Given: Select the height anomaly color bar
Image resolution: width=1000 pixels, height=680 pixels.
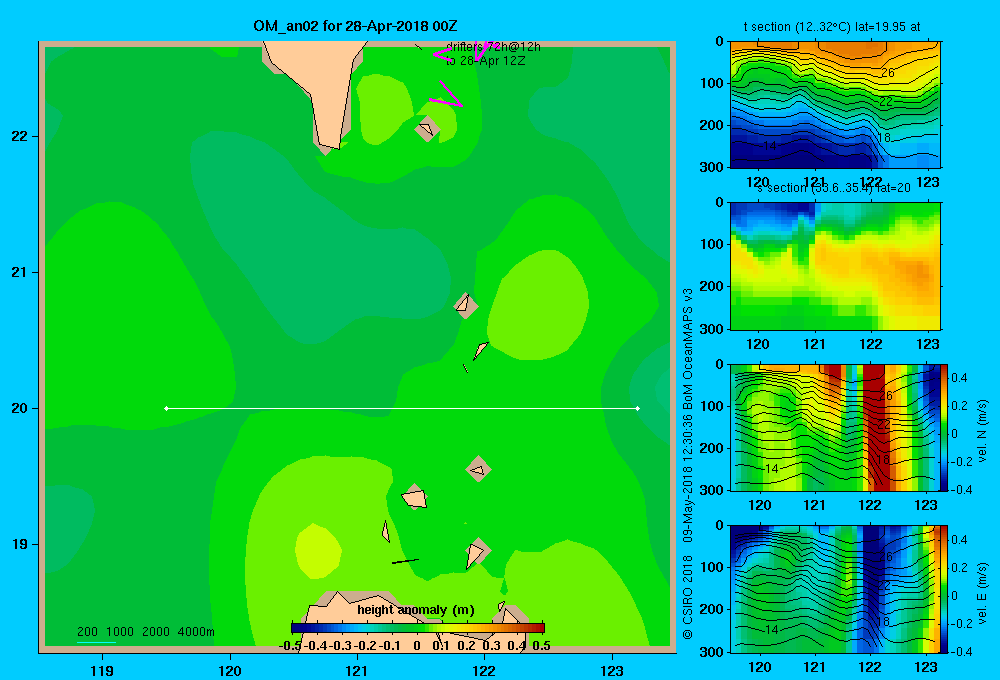Looking at the screenshot, I should coord(418,628).
